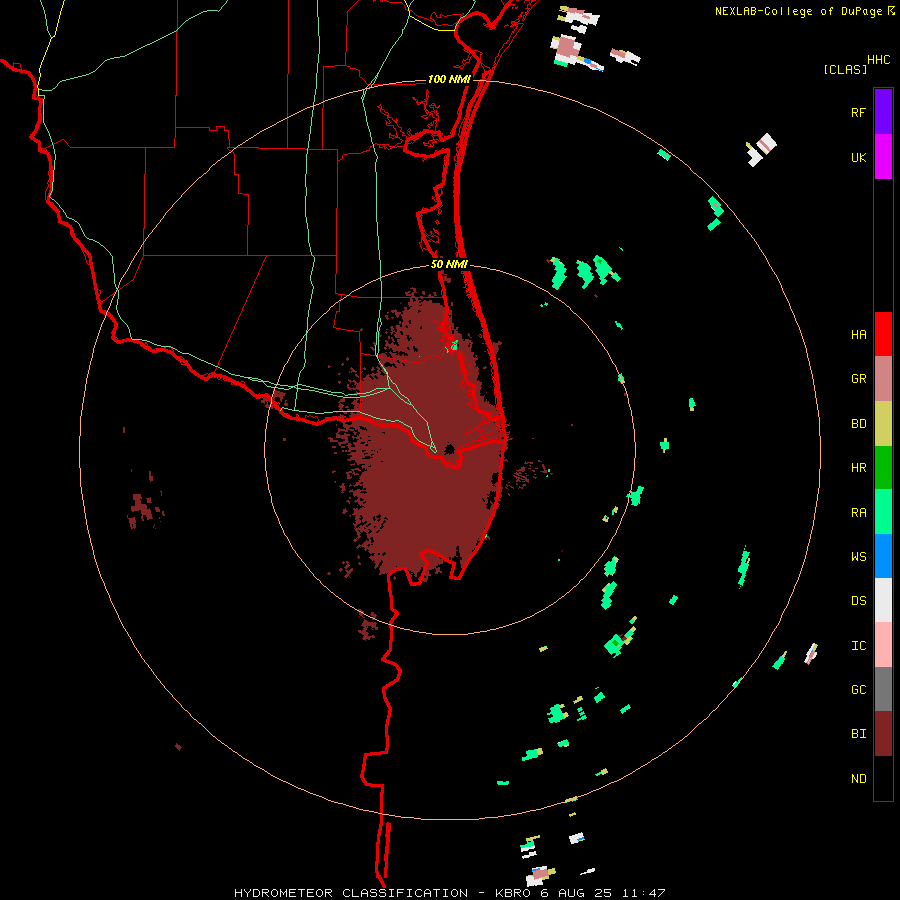Click the IC pink legend swatch
This screenshot has height=900, width=900.
[883, 645]
